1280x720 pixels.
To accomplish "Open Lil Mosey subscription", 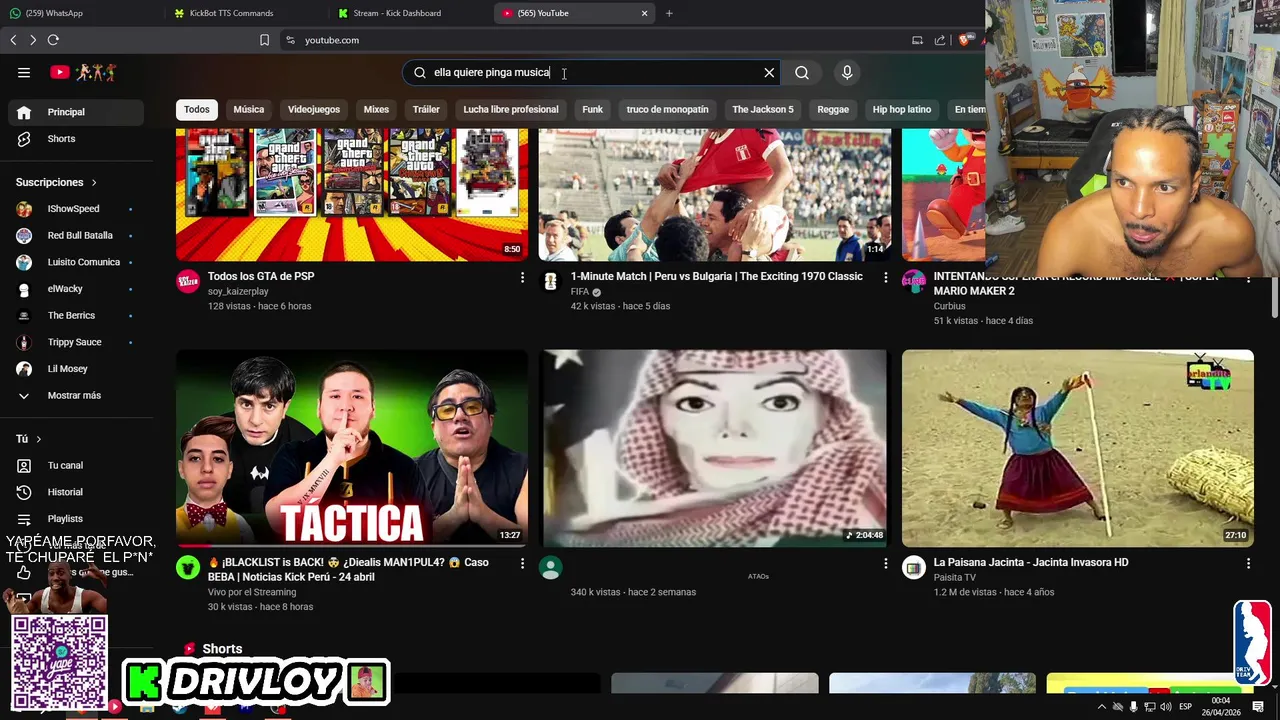I will click(x=76, y=369).
